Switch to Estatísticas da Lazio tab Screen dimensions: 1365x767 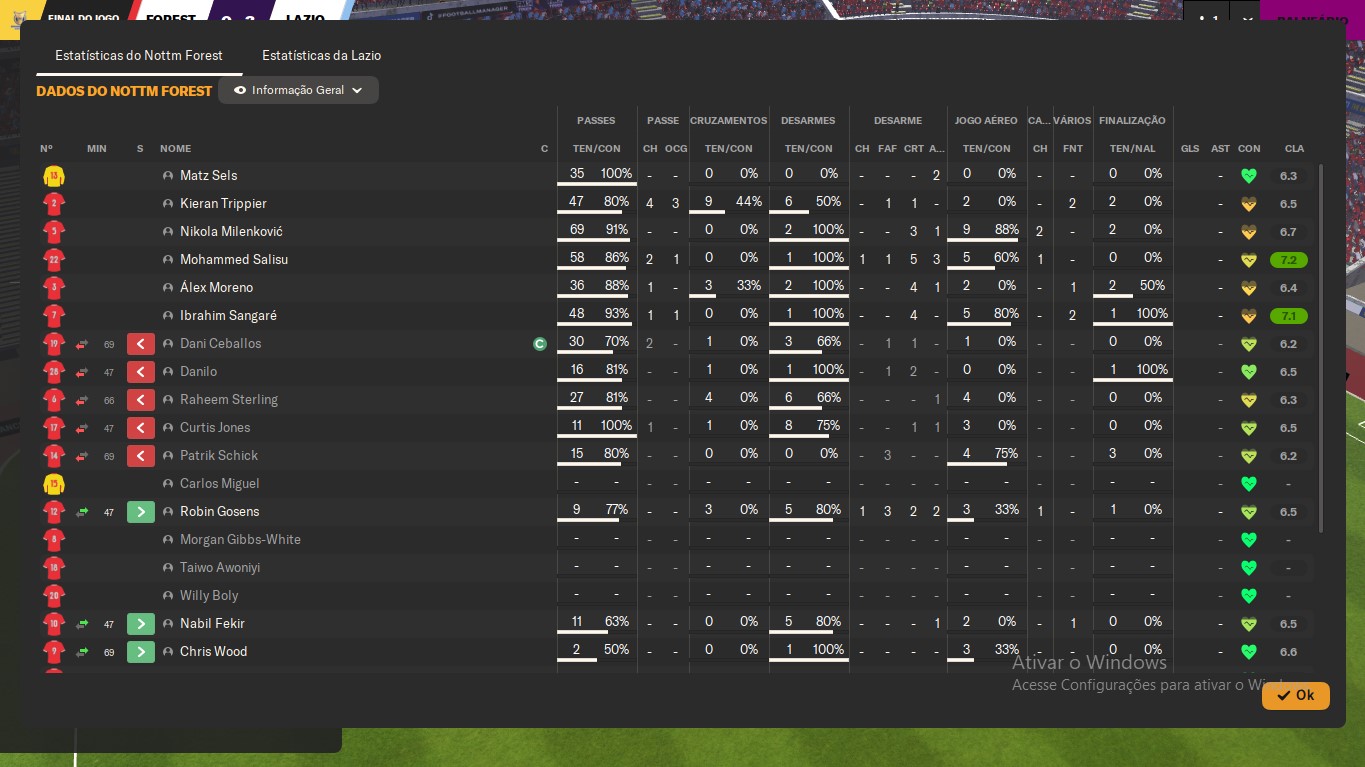click(321, 55)
